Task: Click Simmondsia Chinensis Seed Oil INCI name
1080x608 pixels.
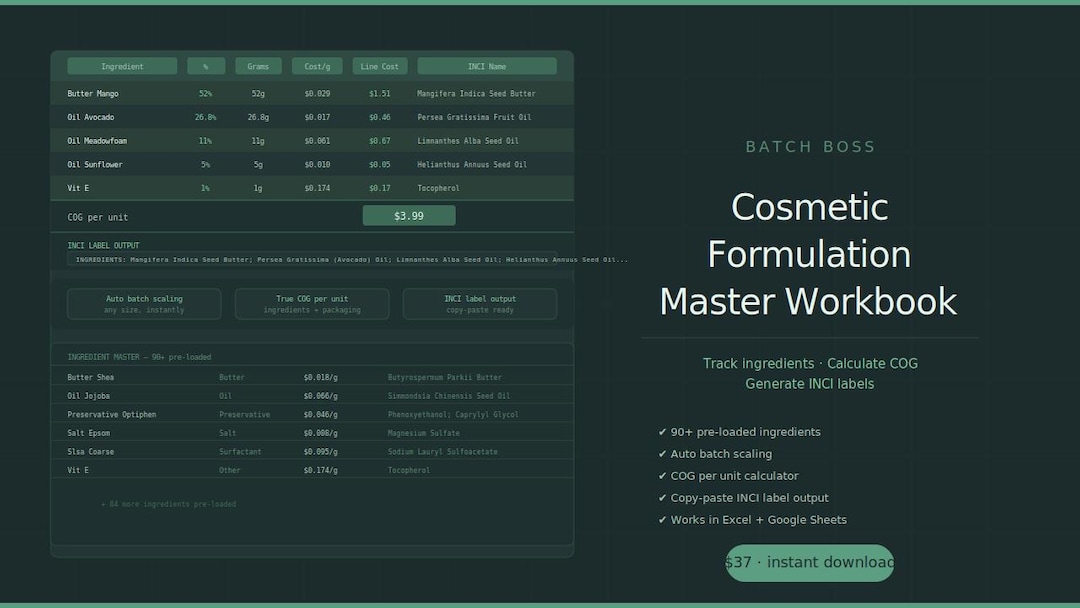Action: coord(449,396)
